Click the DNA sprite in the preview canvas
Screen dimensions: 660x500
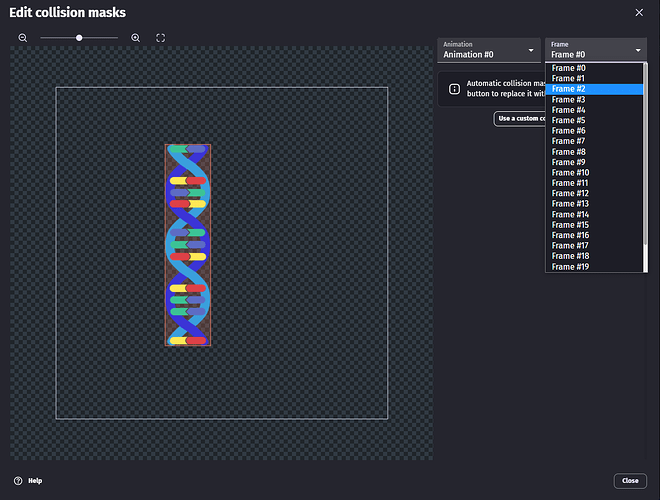[188, 245]
